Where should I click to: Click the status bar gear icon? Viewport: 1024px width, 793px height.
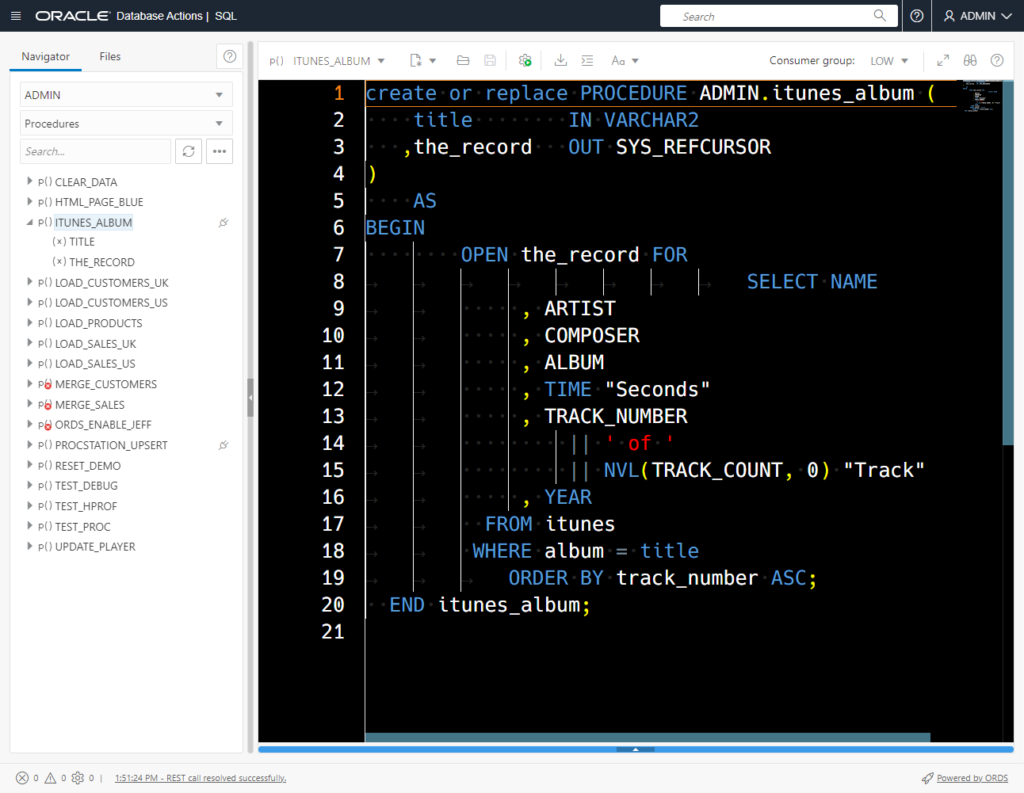tap(78, 778)
